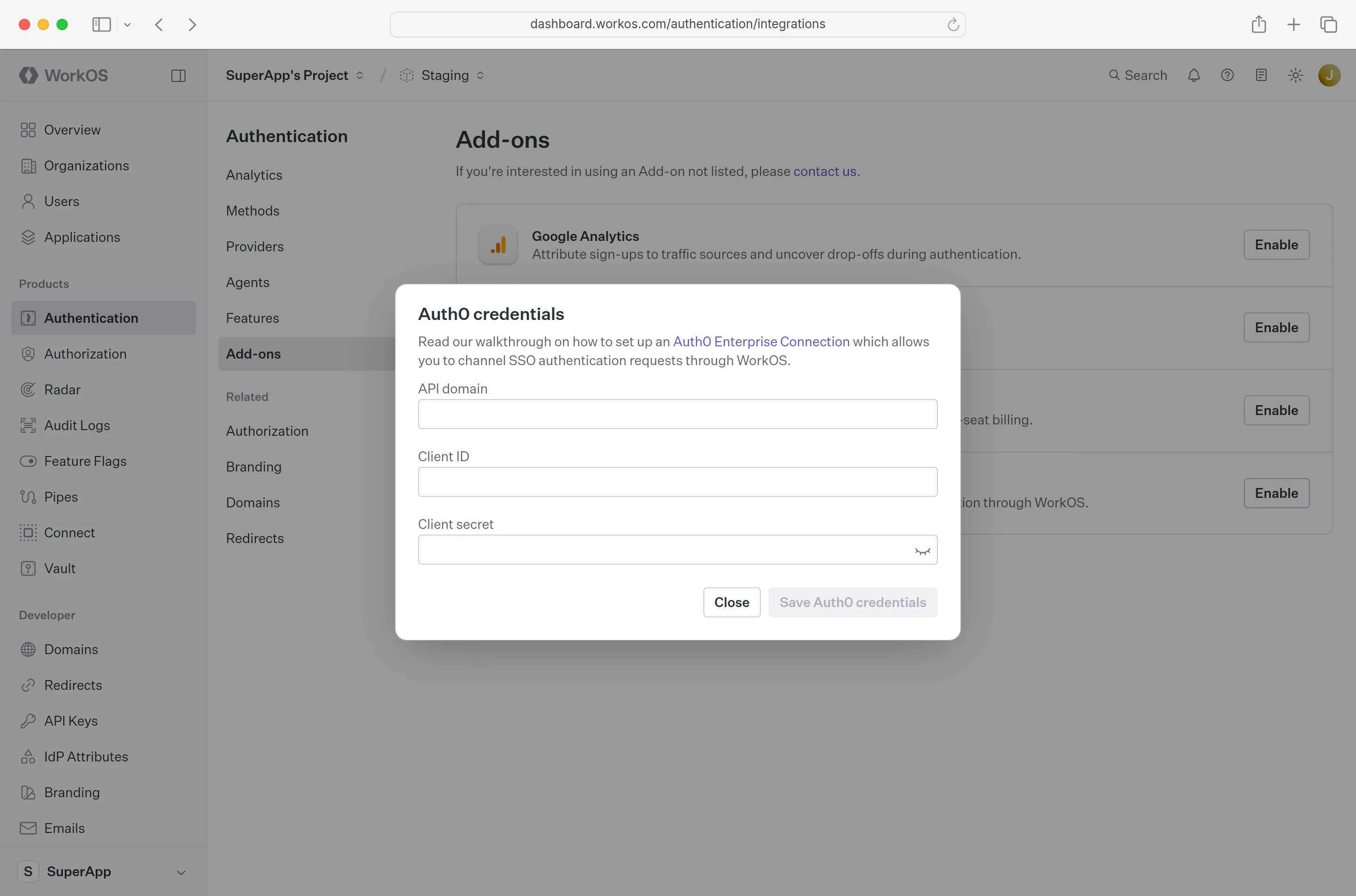Open Authorization in Products sidebar
This screenshot has width=1356, height=896.
104,354
